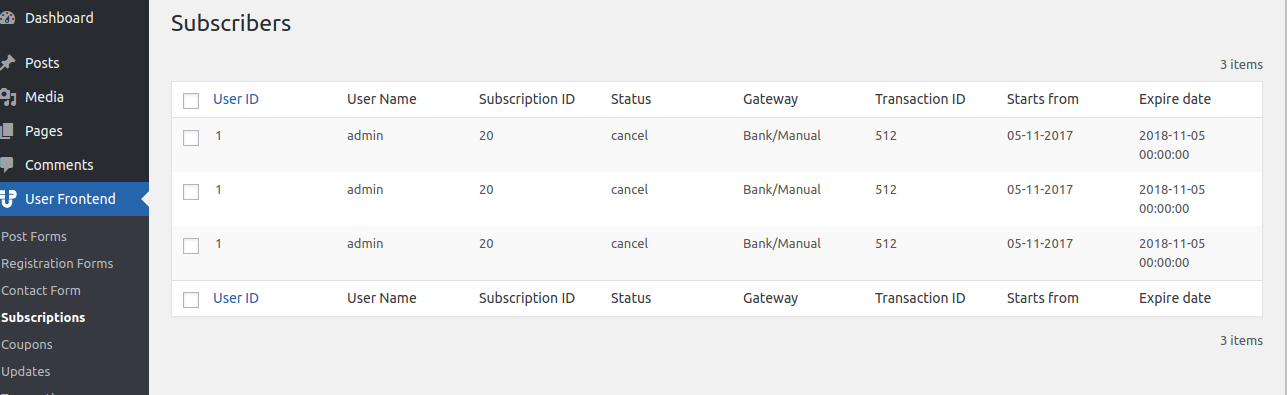The height and width of the screenshot is (395, 1287).
Task: Click the Dashboard gauge icon
Action: tap(8, 18)
